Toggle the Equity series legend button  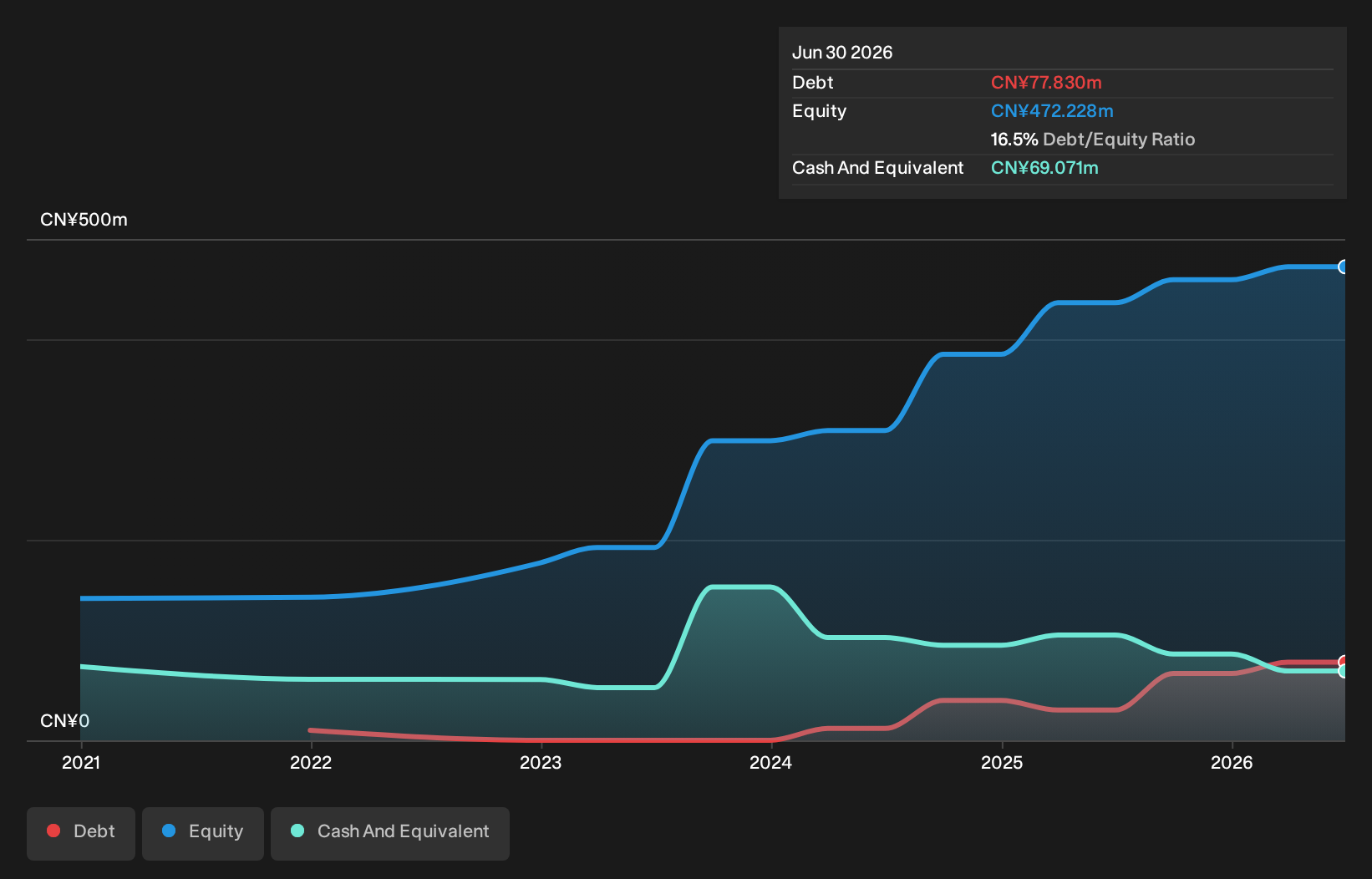click(203, 833)
